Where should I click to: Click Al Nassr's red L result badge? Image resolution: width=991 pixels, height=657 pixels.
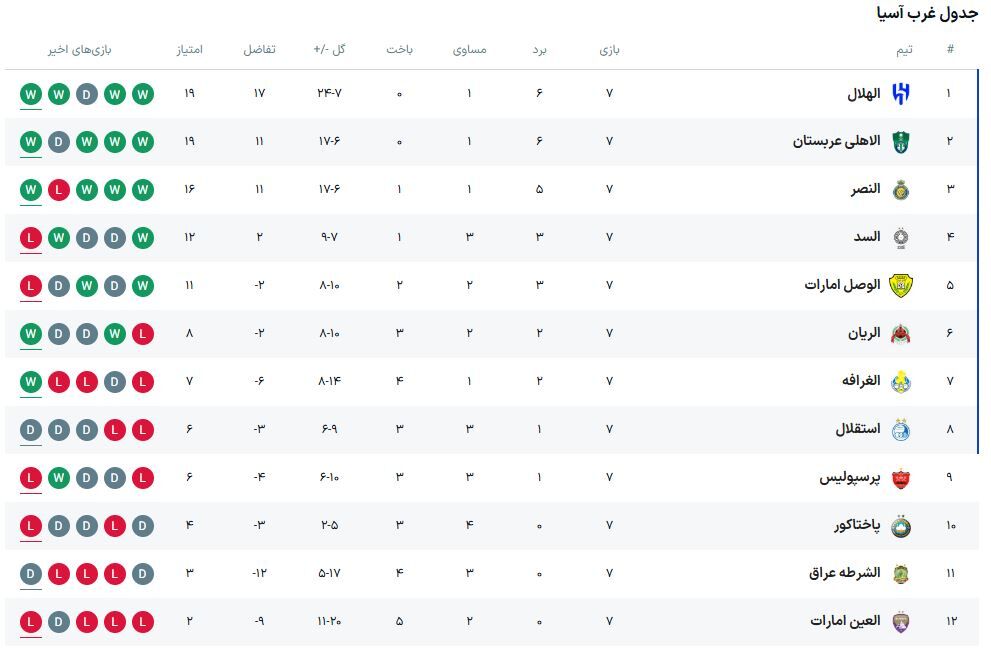(x=59, y=190)
